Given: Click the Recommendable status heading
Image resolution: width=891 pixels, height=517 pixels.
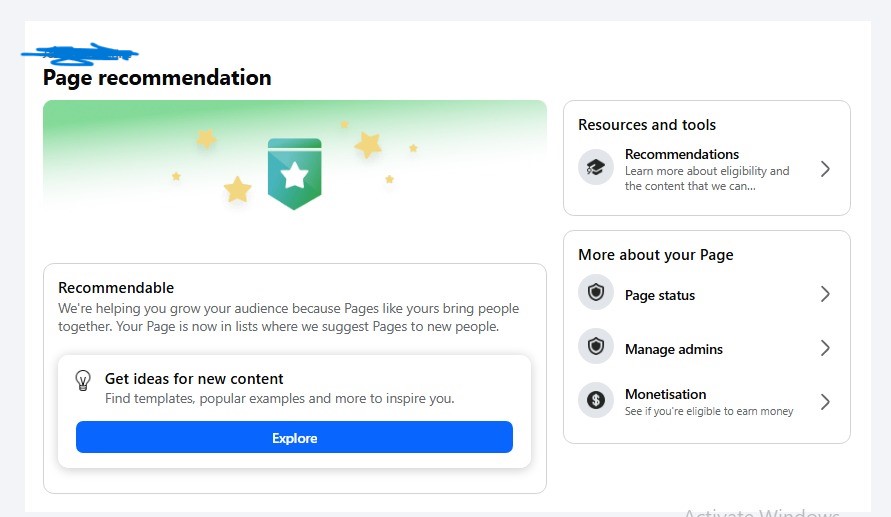Looking at the screenshot, I should (116, 288).
